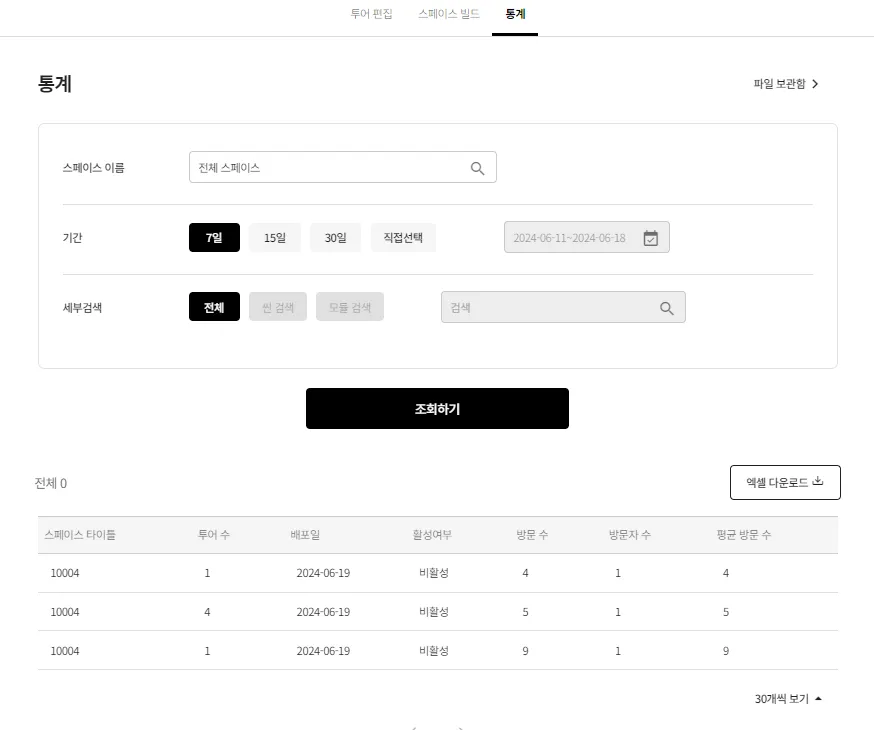Open the calendar icon in date range
Screen dimensions: 874x730
[650, 238]
